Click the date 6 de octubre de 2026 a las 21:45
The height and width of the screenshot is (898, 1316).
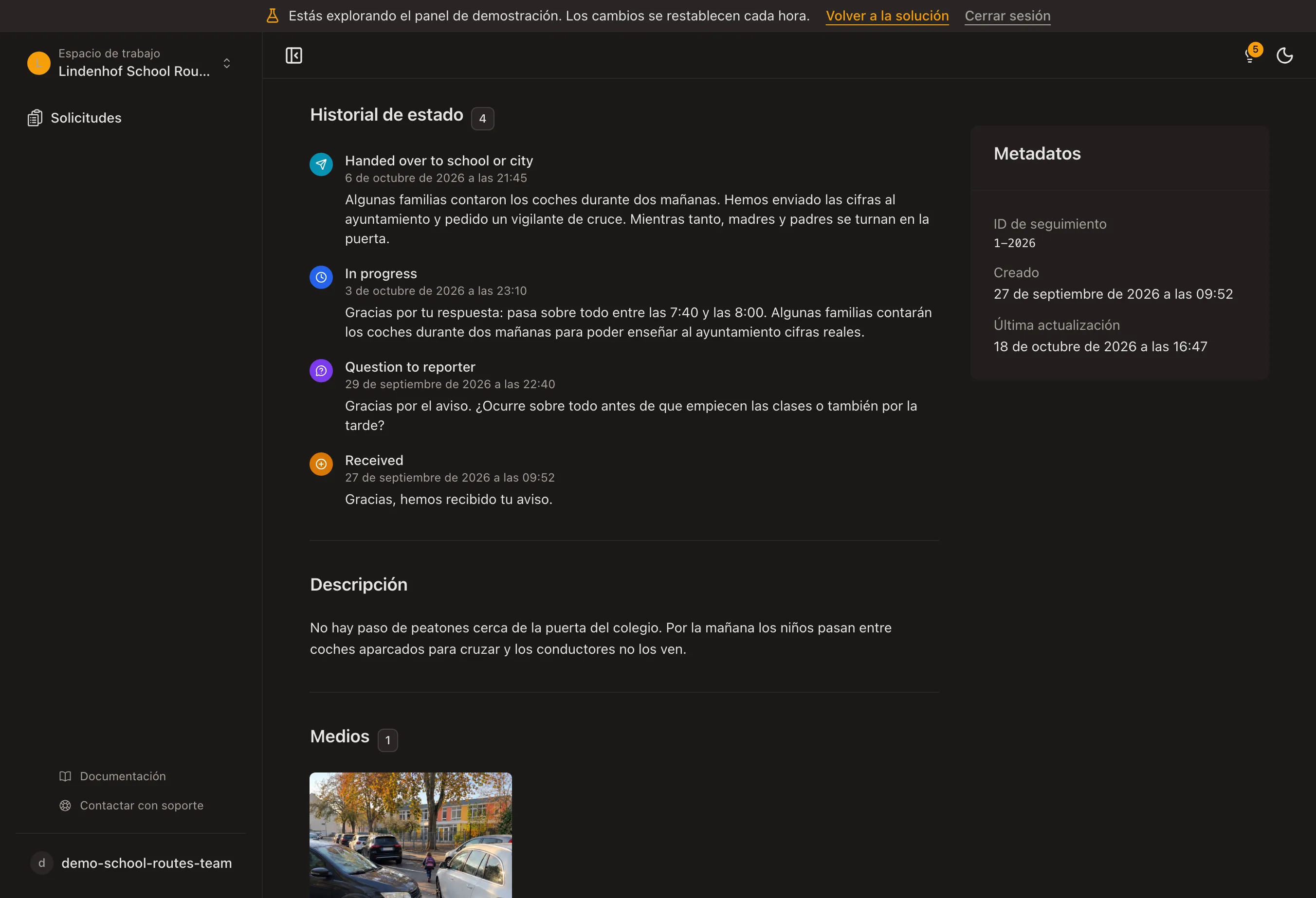pyautogui.click(x=436, y=178)
